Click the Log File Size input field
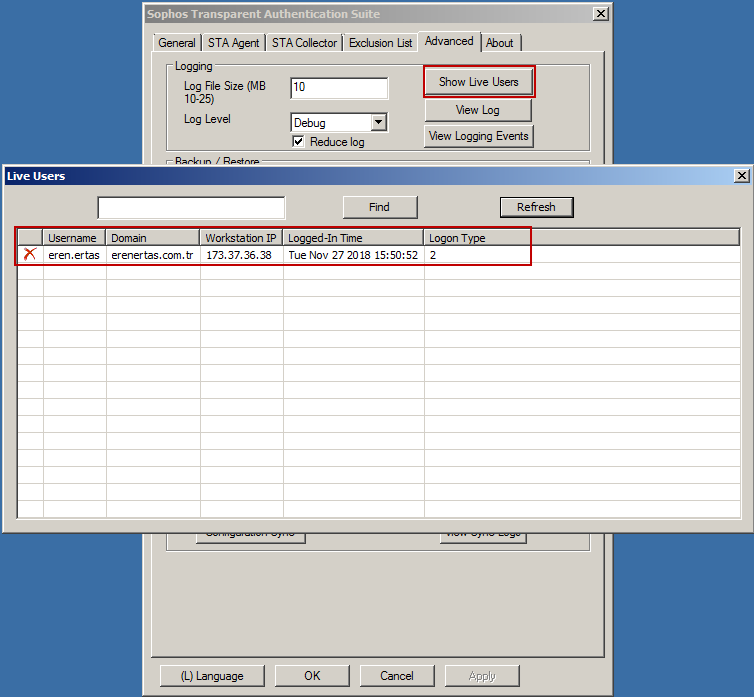This screenshot has width=754, height=697. (339, 88)
